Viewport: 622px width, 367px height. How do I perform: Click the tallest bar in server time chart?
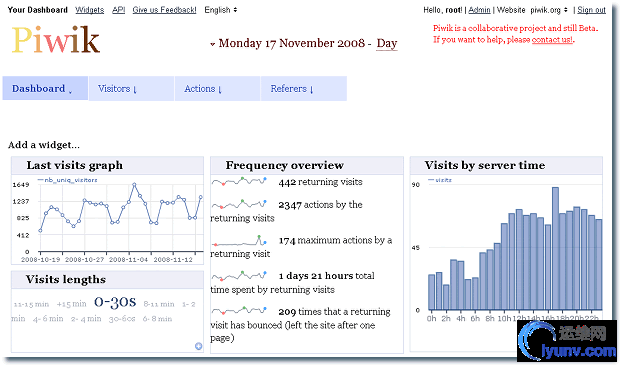tap(555, 248)
